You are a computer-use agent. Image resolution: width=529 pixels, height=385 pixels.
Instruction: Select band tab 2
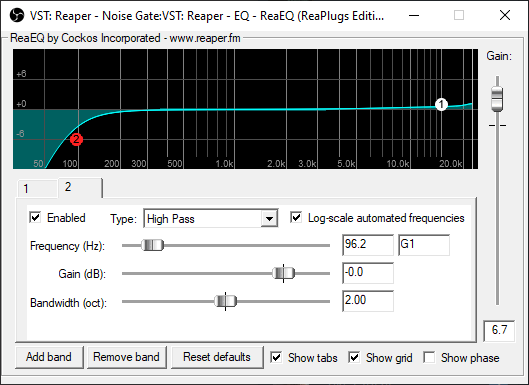pyautogui.click(x=80, y=187)
